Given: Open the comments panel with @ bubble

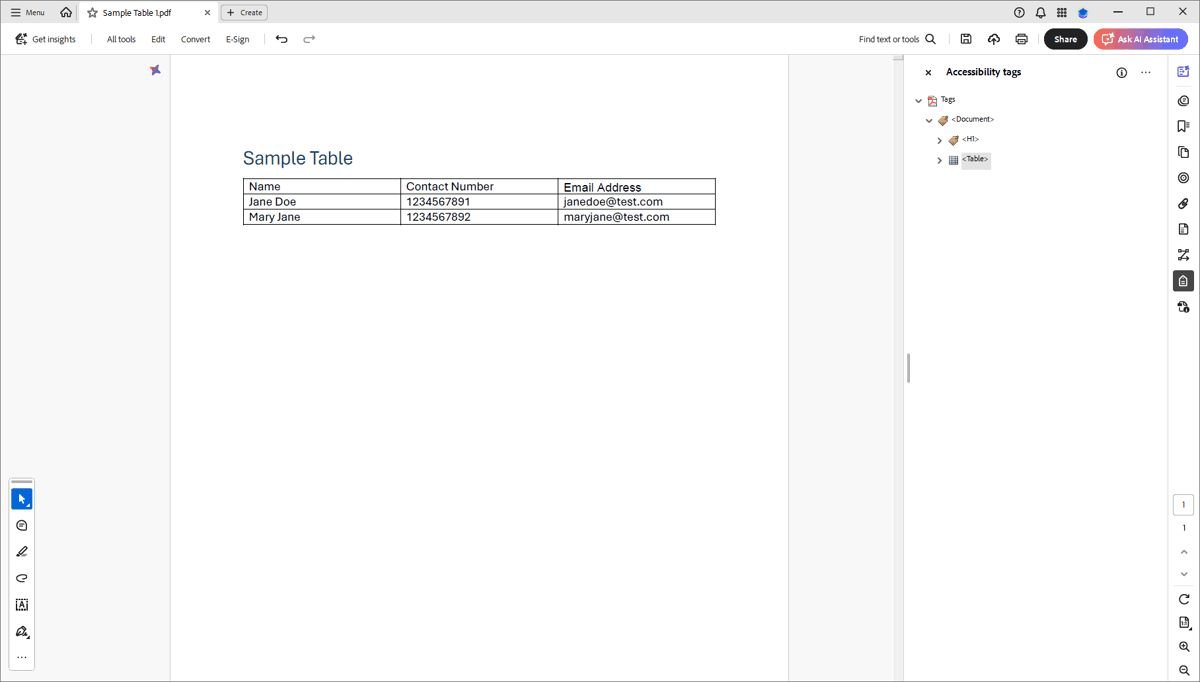Looking at the screenshot, I should pos(1183,100).
